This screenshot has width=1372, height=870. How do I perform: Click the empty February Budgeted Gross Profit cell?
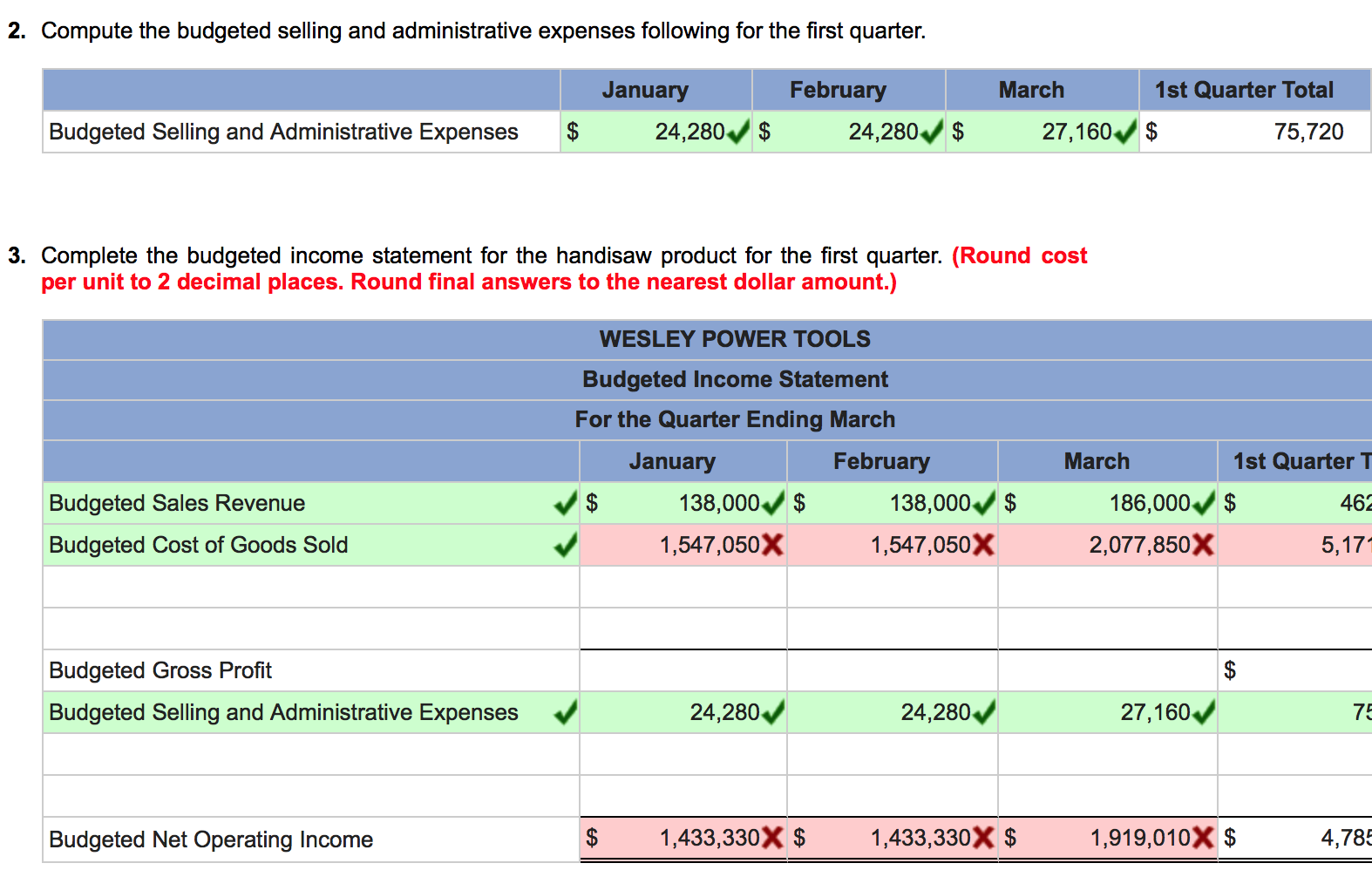click(893, 670)
